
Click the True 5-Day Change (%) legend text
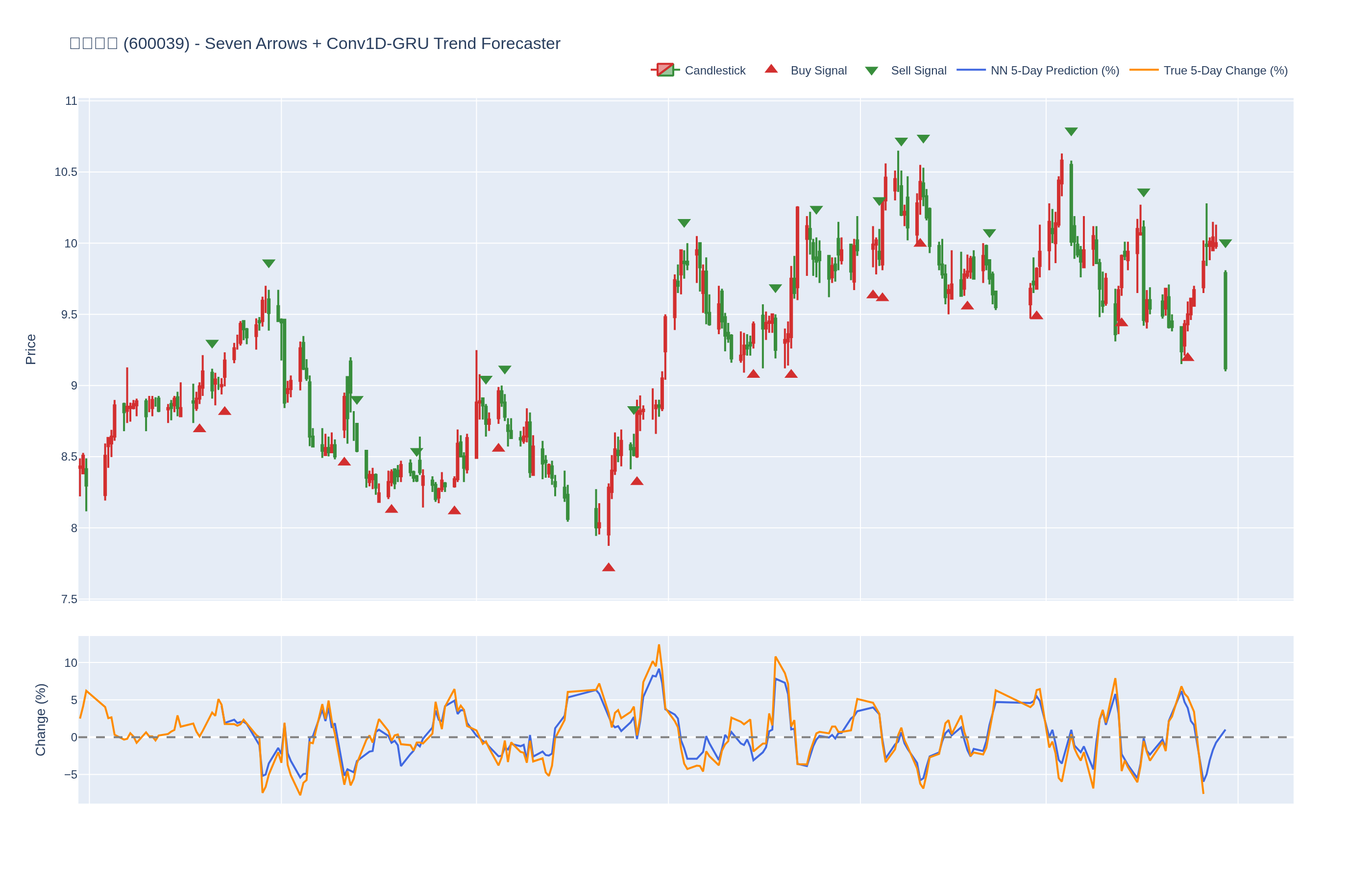[x=1225, y=71]
